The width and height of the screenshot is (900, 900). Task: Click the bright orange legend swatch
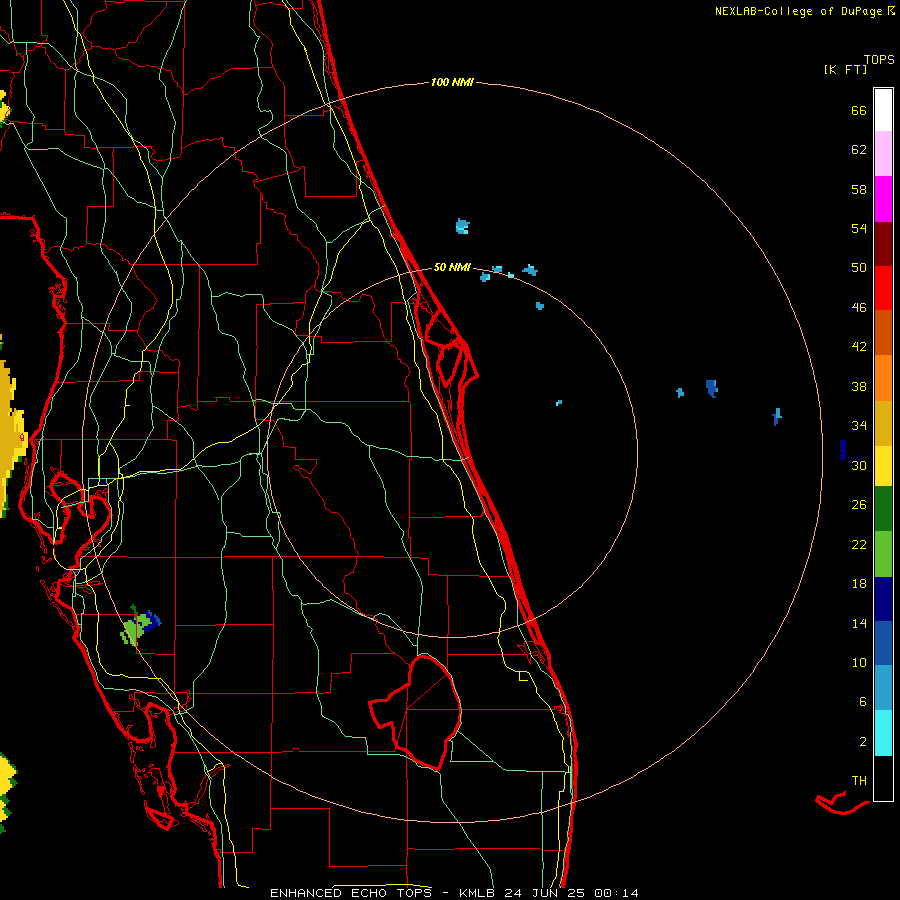click(x=883, y=378)
